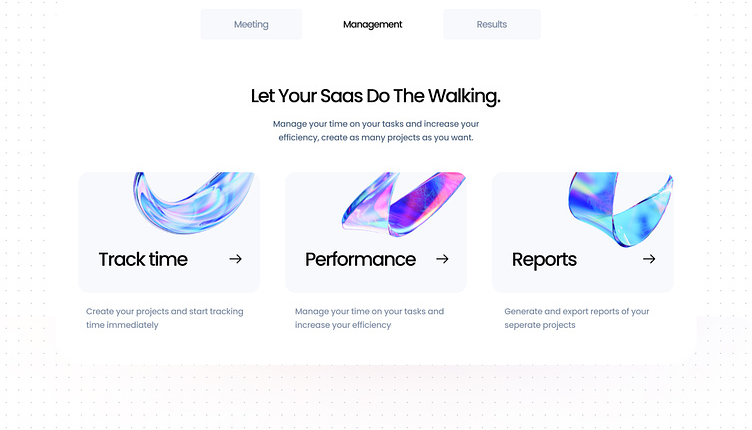Open the Performance card title
Viewport: 752px width, 430px height.
[x=360, y=260]
